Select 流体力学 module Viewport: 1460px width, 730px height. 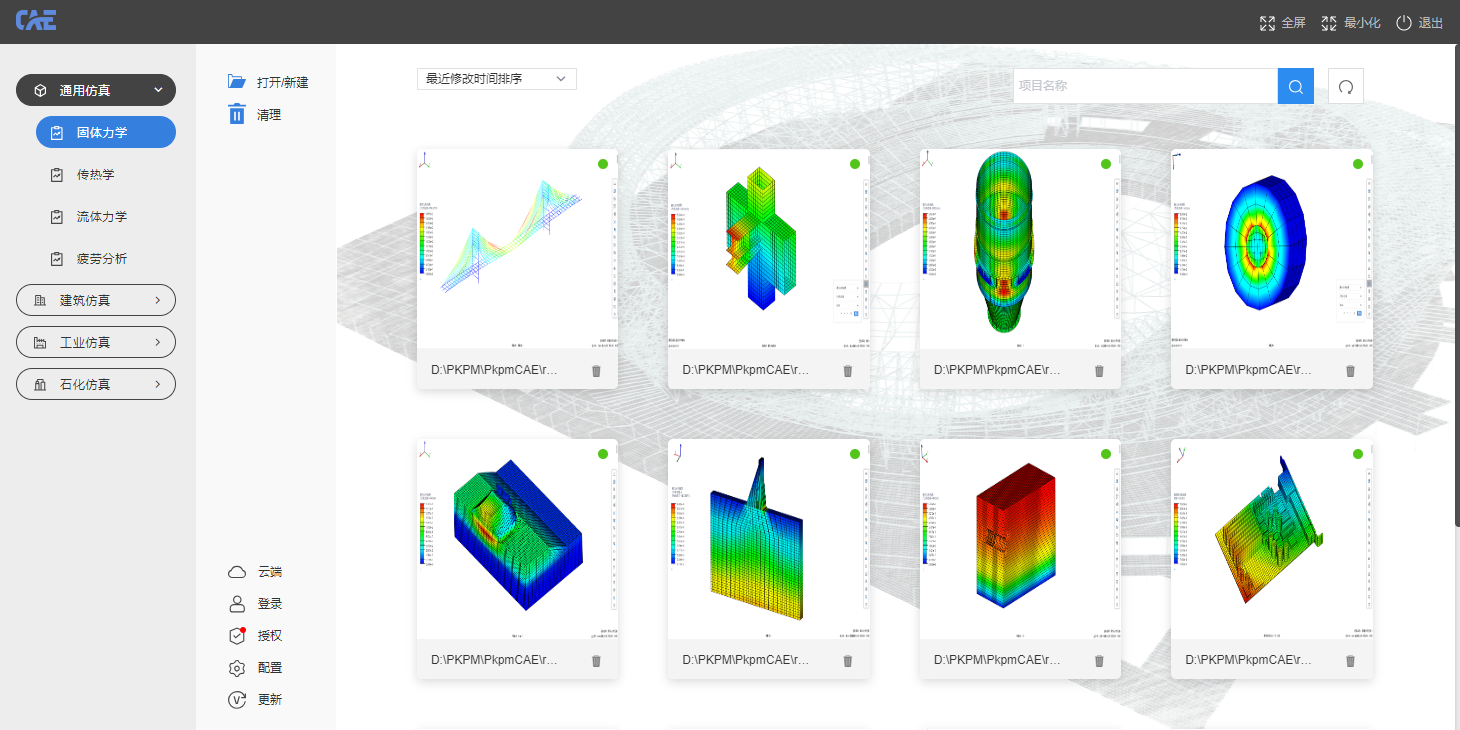tap(101, 217)
